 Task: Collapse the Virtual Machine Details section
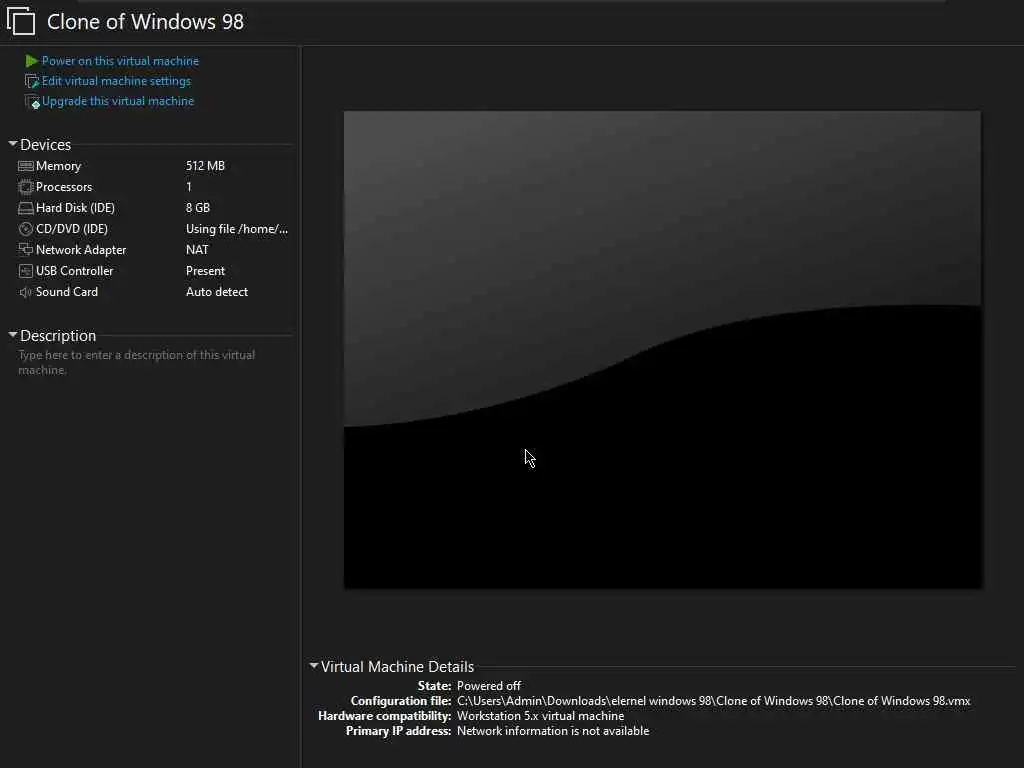313,665
